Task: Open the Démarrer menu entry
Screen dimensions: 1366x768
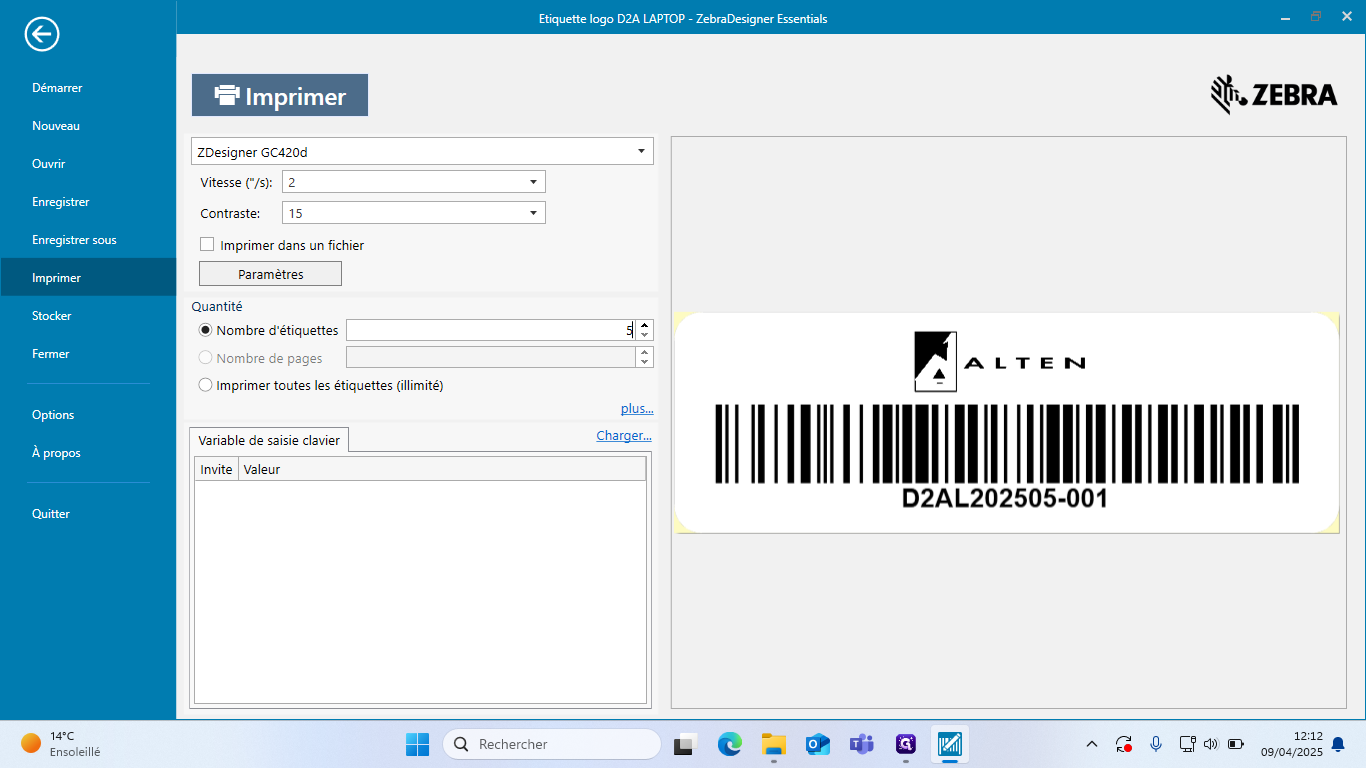Action: pyautogui.click(x=57, y=88)
